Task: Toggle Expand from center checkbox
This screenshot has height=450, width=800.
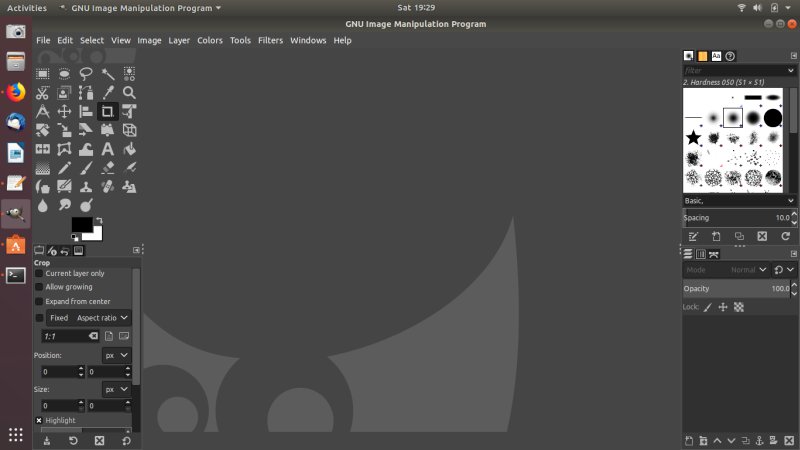Action: coord(39,302)
